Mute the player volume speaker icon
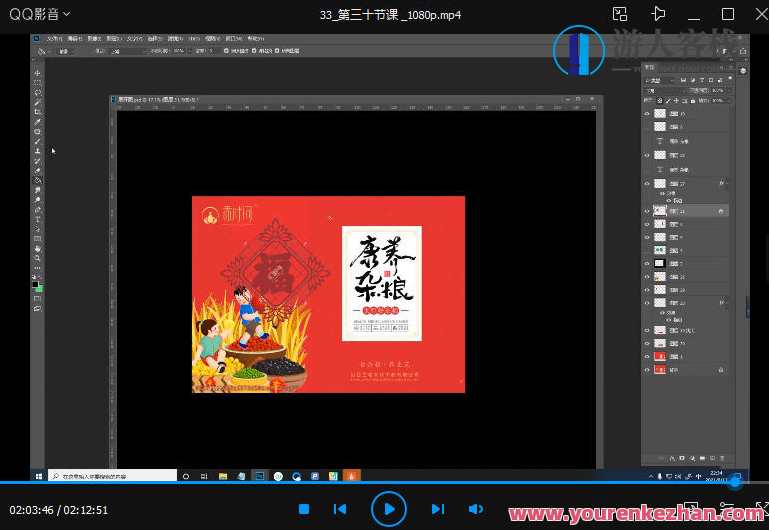Screen dimensions: 769x530 coord(476,509)
